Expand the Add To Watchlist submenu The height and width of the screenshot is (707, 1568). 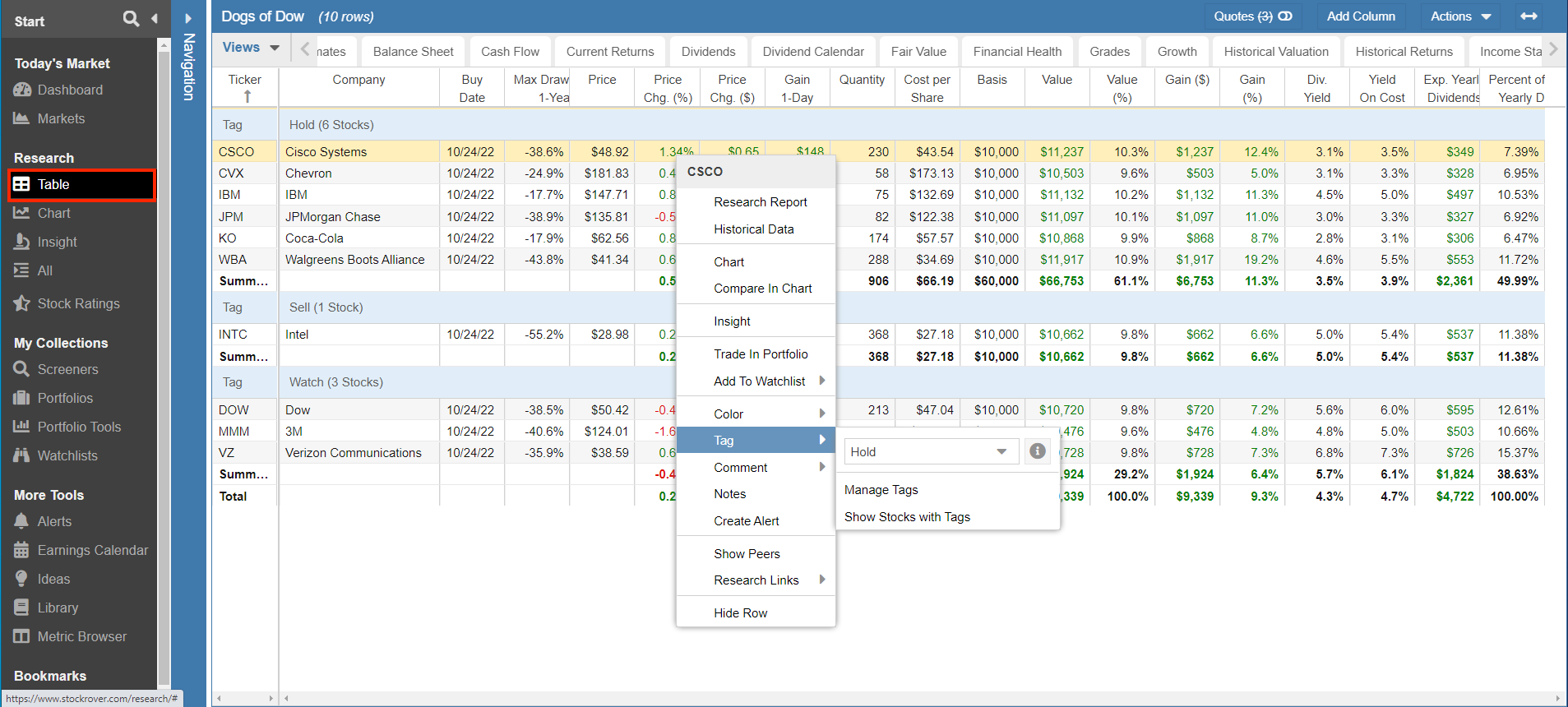click(x=756, y=381)
